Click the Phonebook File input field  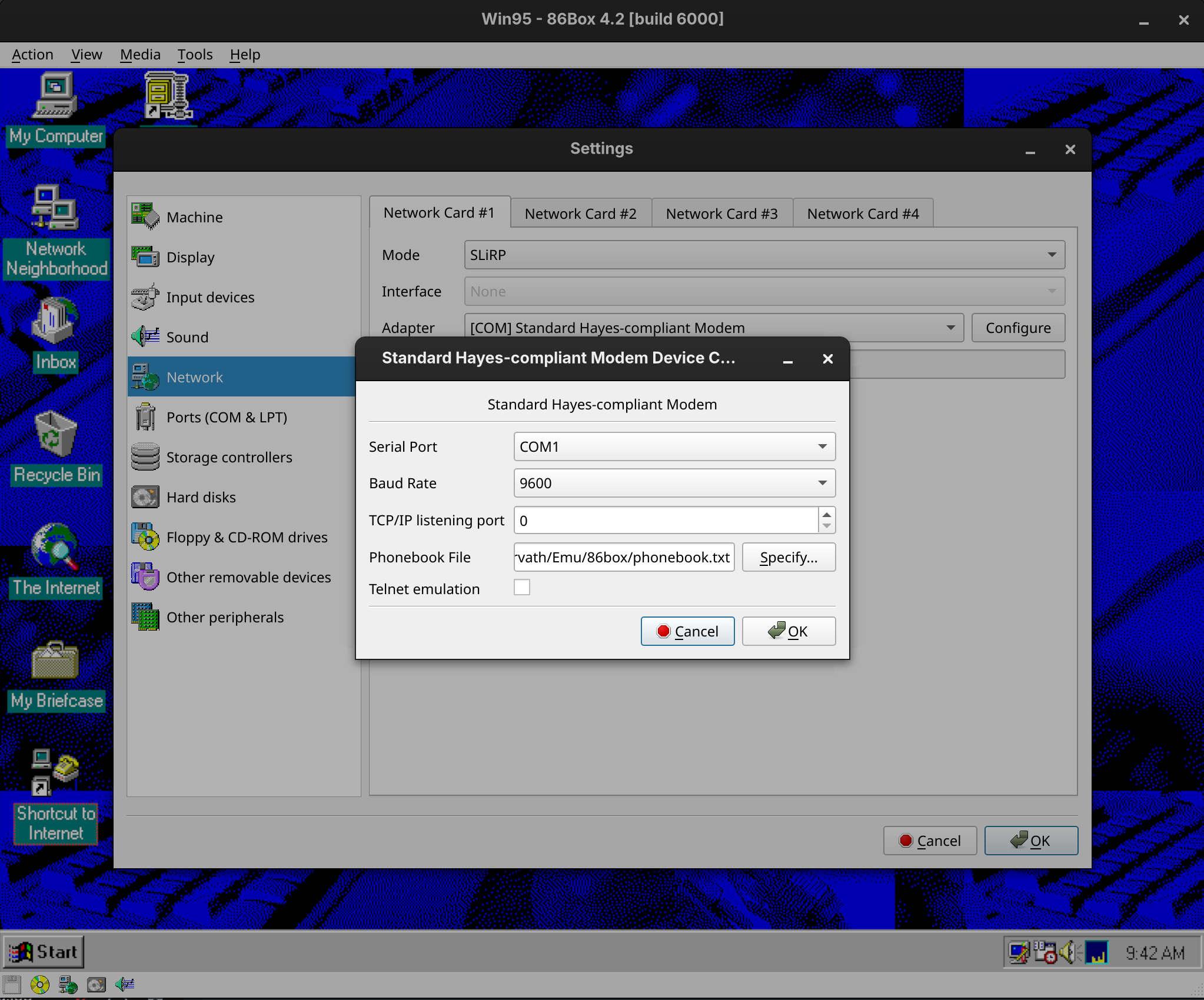click(x=623, y=557)
